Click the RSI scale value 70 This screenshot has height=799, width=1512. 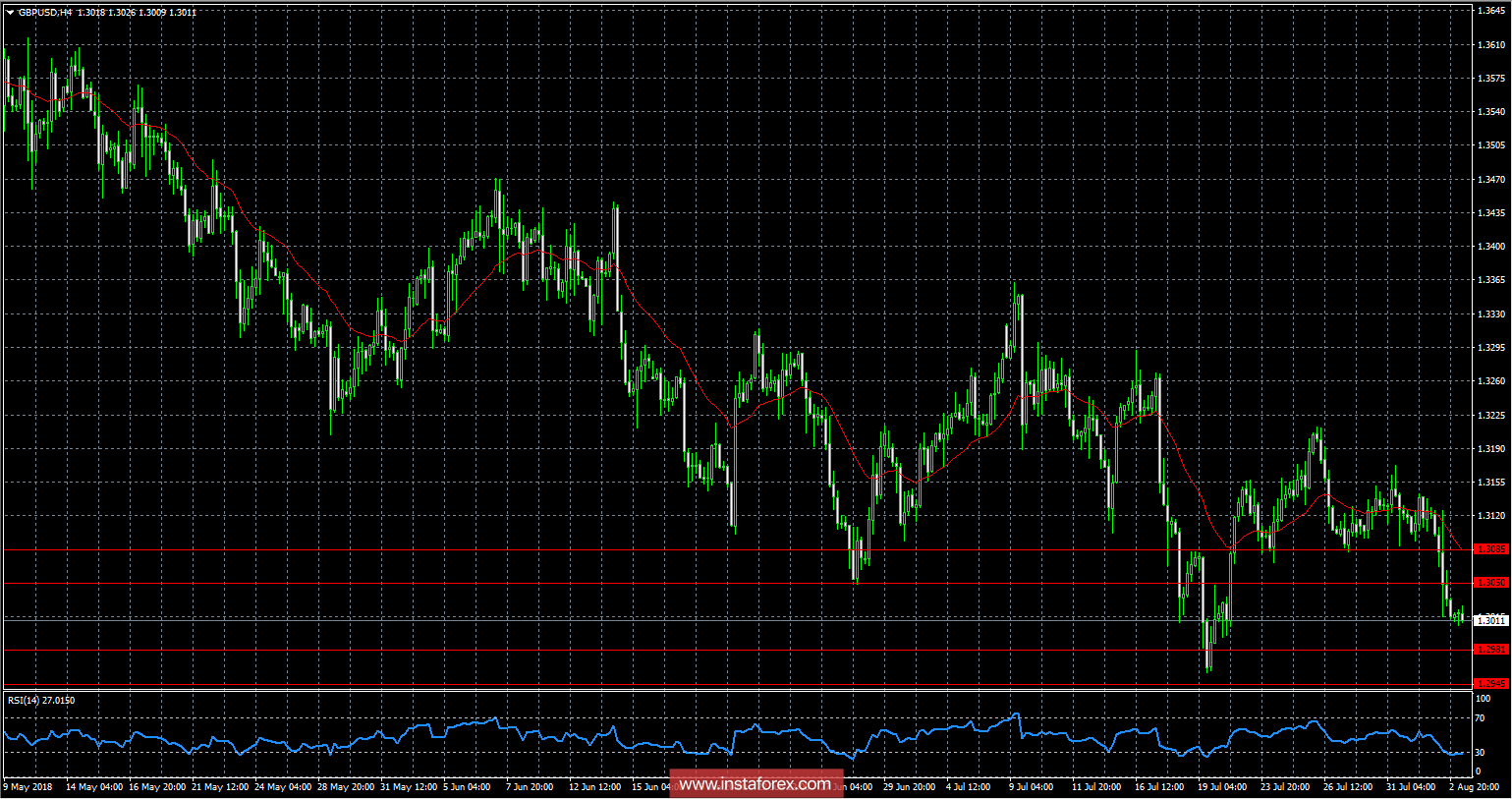tap(1481, 719)
